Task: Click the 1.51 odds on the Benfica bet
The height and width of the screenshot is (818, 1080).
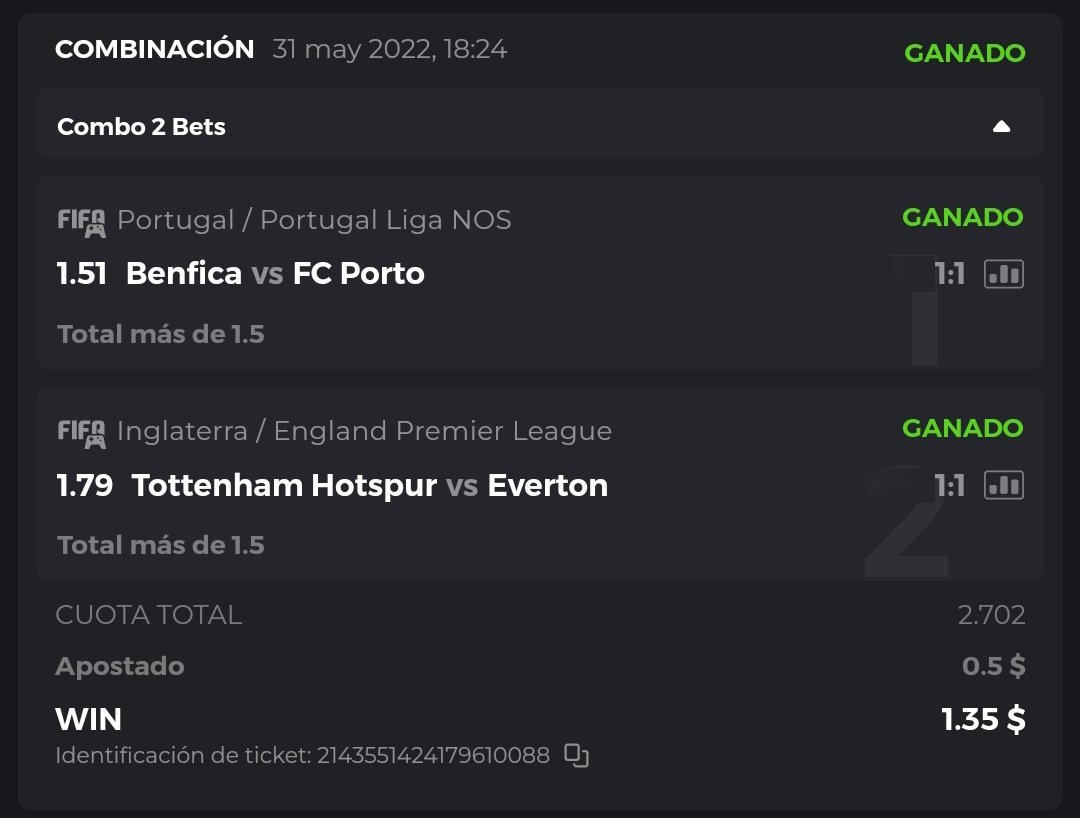Action: click(82, 274)
